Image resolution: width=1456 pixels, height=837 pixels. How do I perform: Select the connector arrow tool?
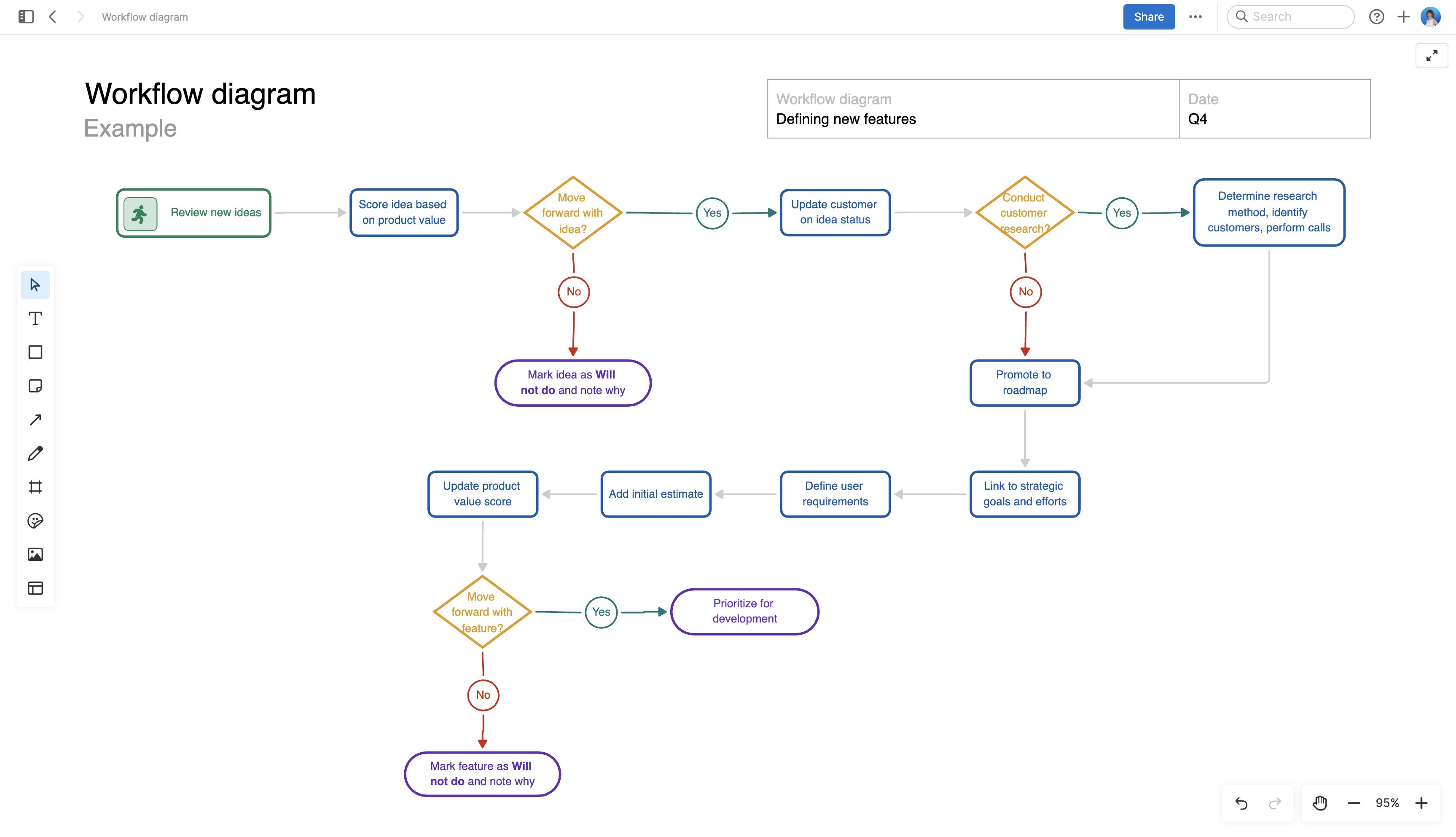[x=35, y=419]
